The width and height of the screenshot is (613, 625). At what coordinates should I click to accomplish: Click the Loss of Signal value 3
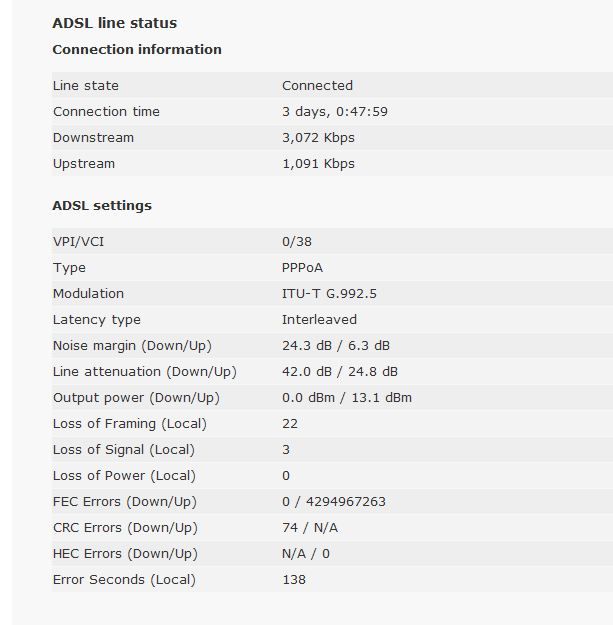(x=286, y=450)
